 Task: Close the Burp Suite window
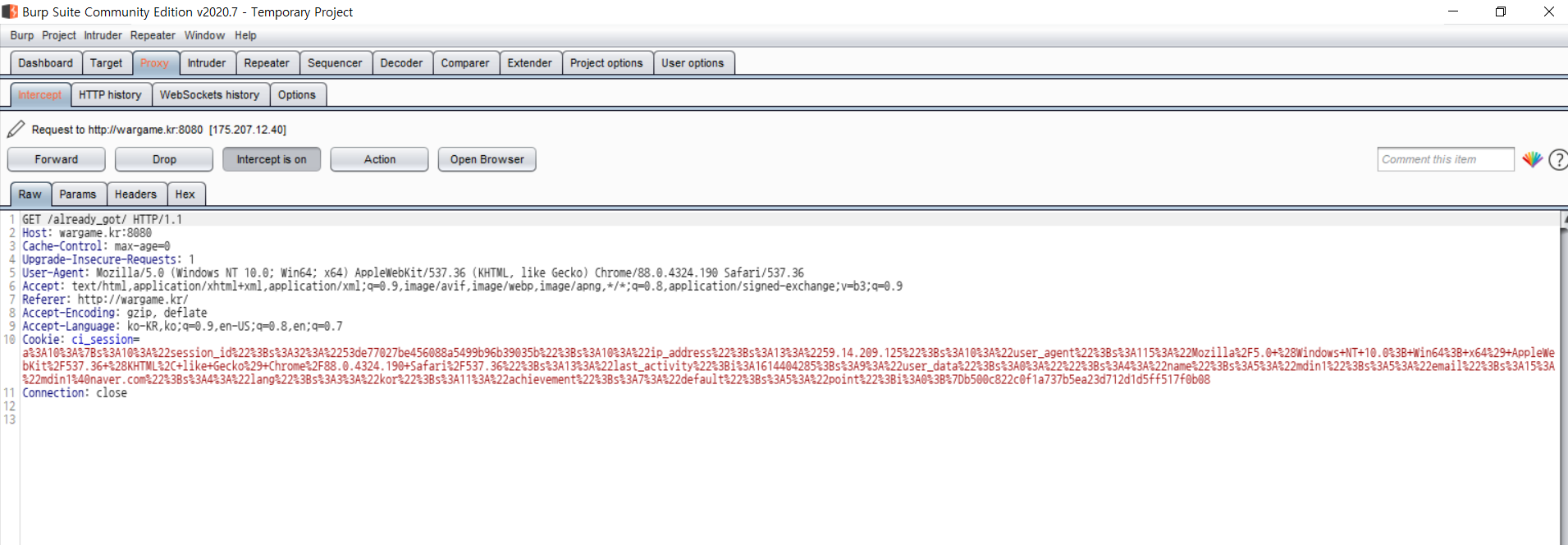(1548, 11)
